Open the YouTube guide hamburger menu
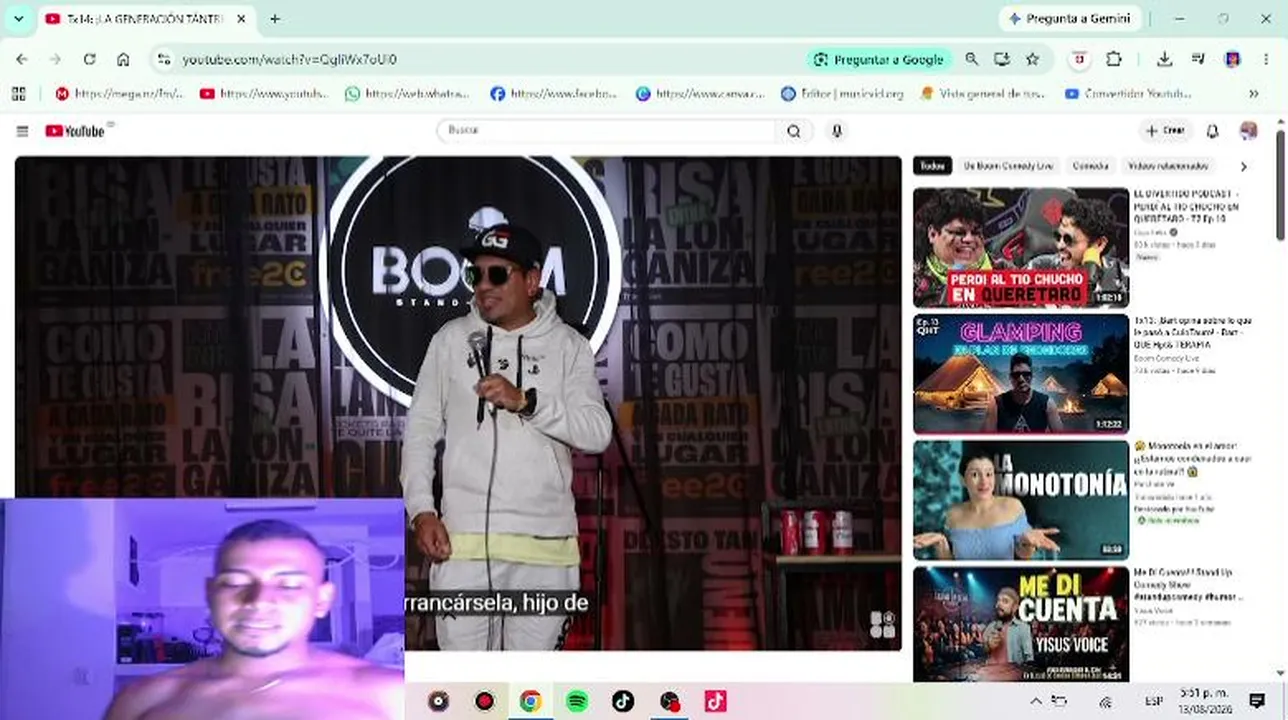 [22, 131]
